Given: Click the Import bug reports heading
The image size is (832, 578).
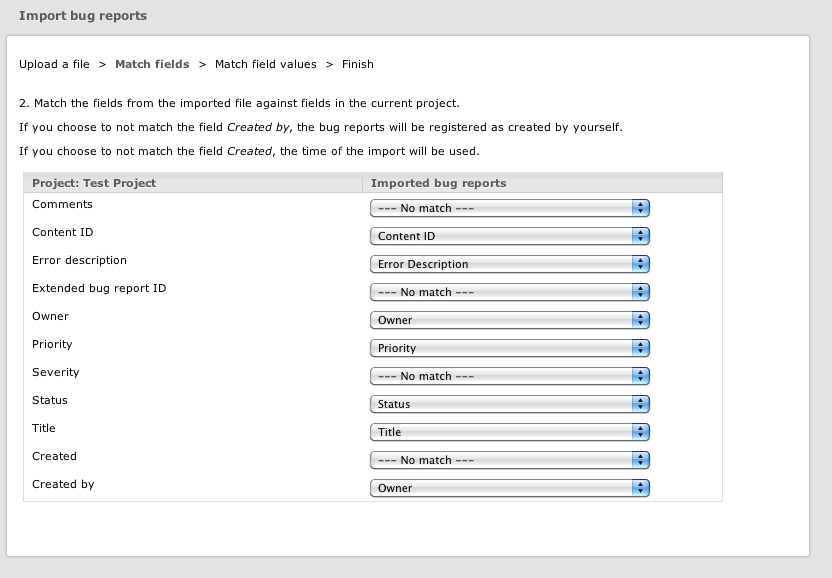Looking at the screenshot, I should (83, 16).
